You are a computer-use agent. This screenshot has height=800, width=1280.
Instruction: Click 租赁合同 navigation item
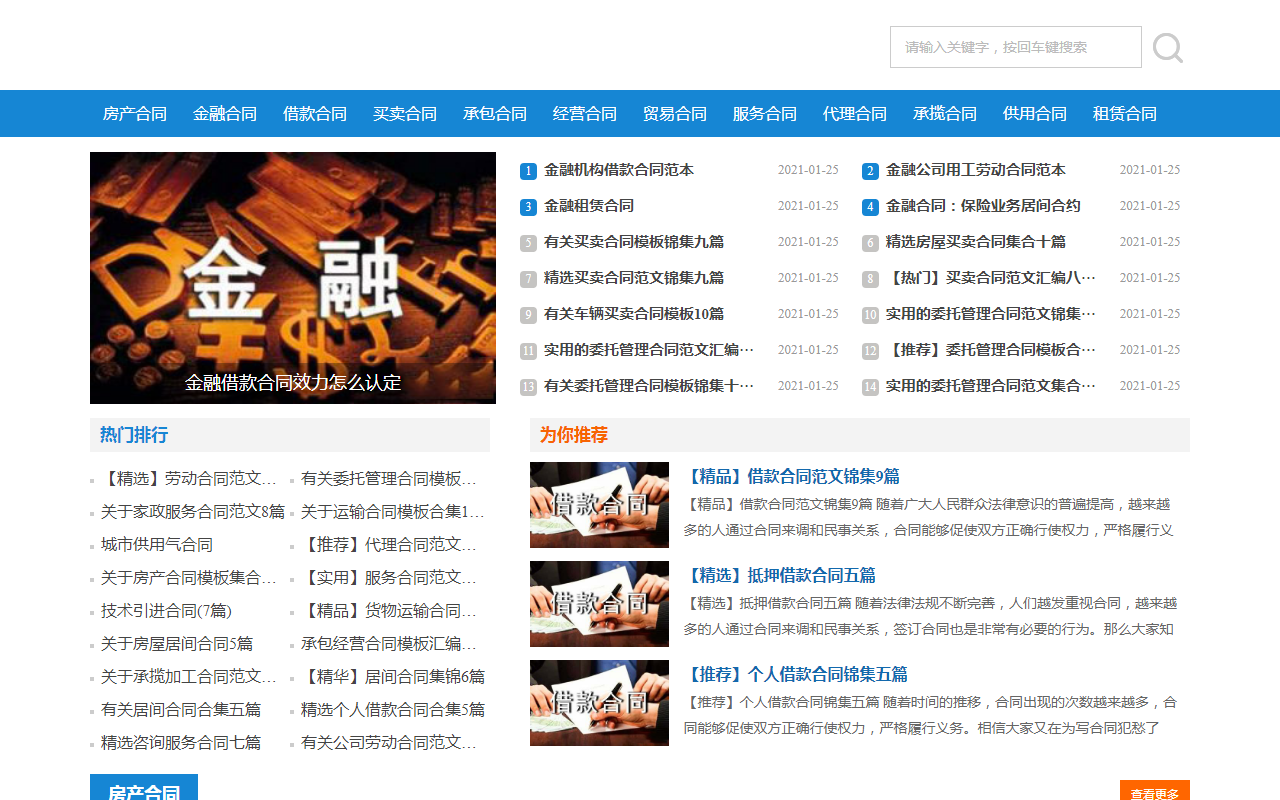pyautogui.click(x=1125, y=114)
